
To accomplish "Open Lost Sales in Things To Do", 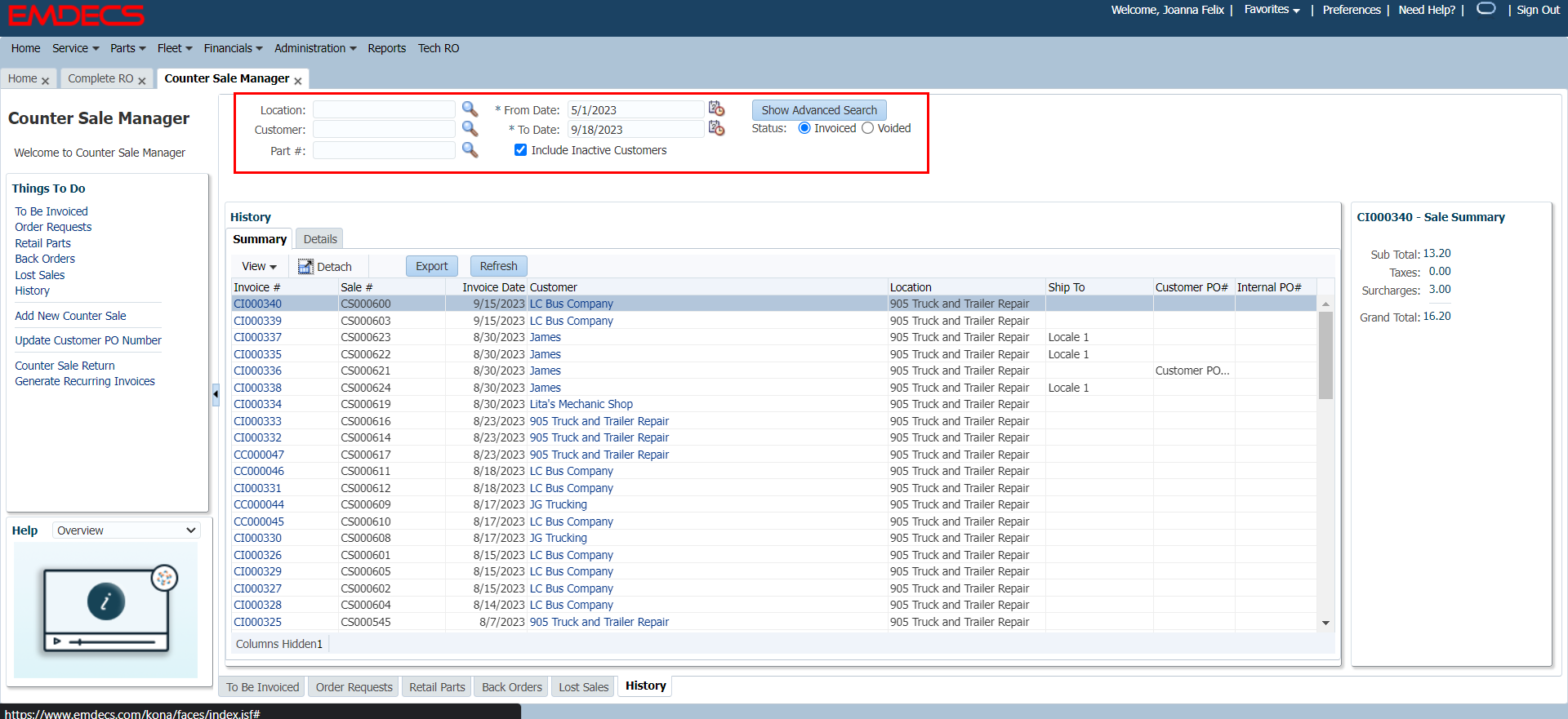I will pos(40,275).
